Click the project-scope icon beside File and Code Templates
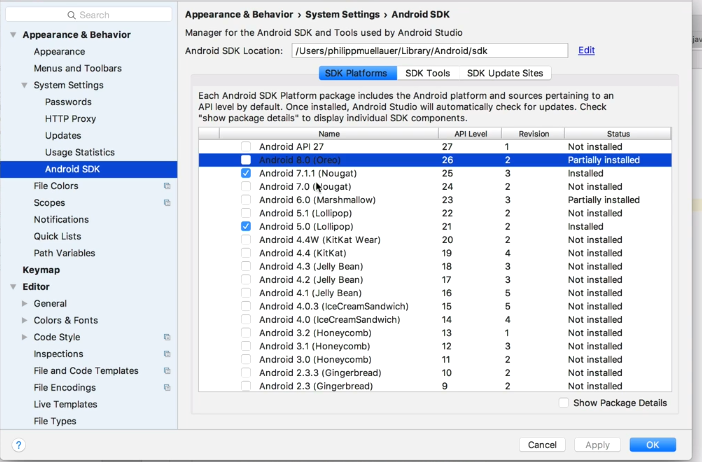The height and width of the screenshot is (462, 702). point(167,371)
